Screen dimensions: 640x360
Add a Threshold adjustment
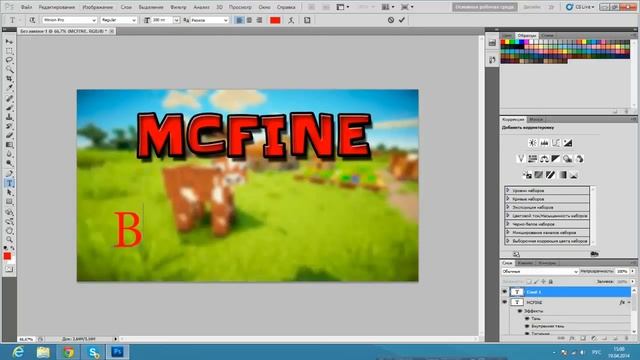pyautogui.click(x=551, y=175)
